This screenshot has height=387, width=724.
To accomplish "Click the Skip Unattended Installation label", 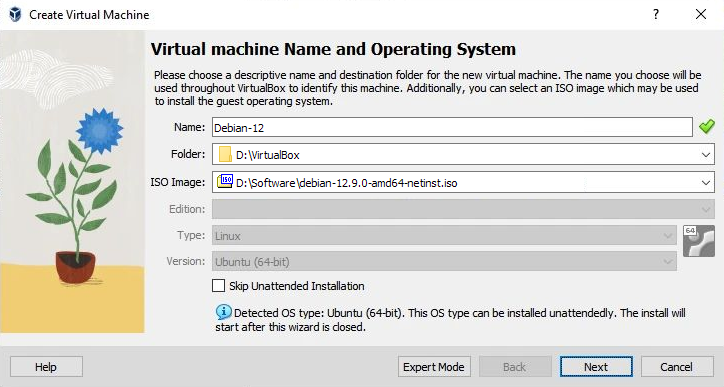I will pos(297,286).
